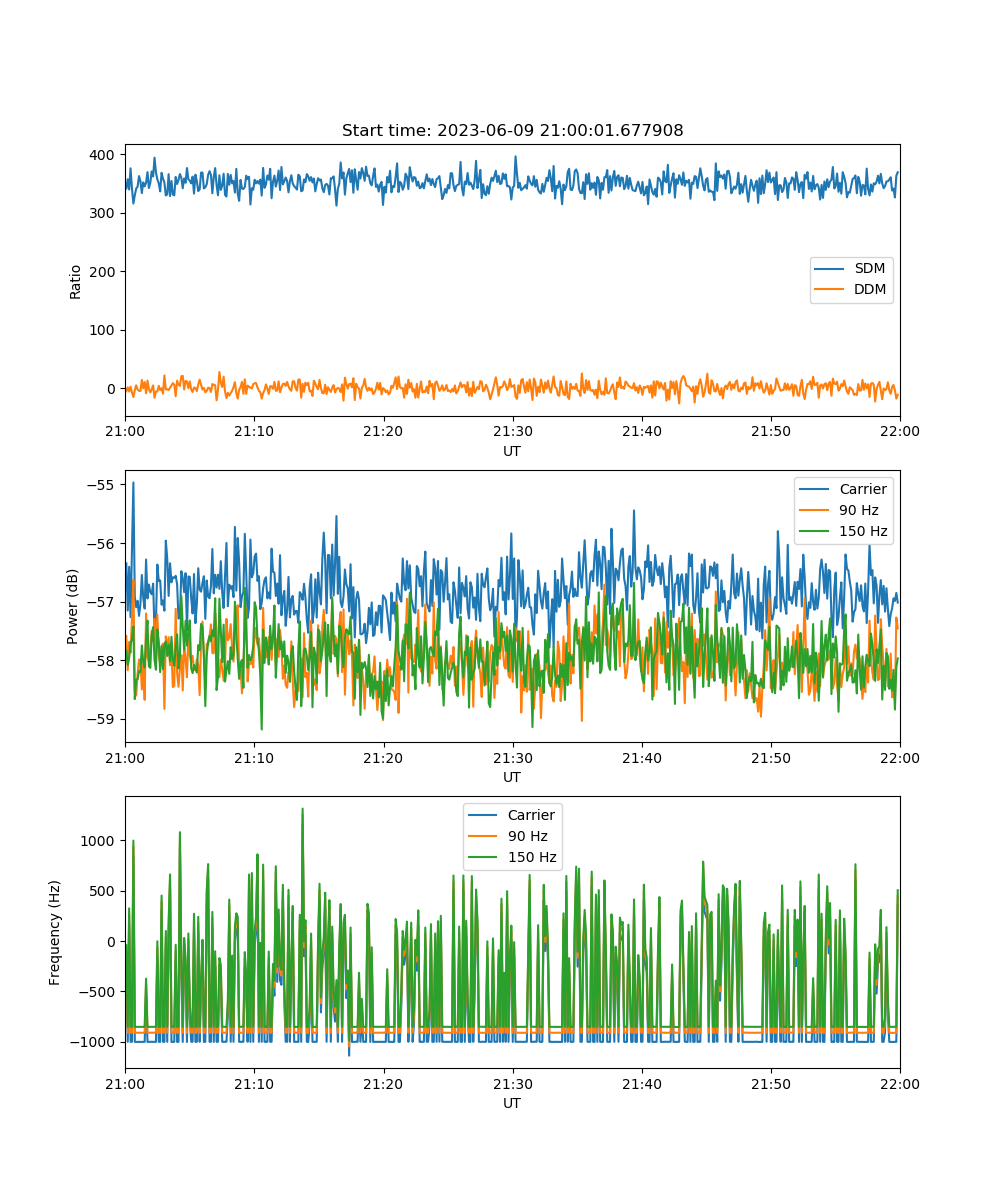Select 90 Hz label in Power plot legend
Viewport: 1000px width, 1200px height.
point(859,510)
